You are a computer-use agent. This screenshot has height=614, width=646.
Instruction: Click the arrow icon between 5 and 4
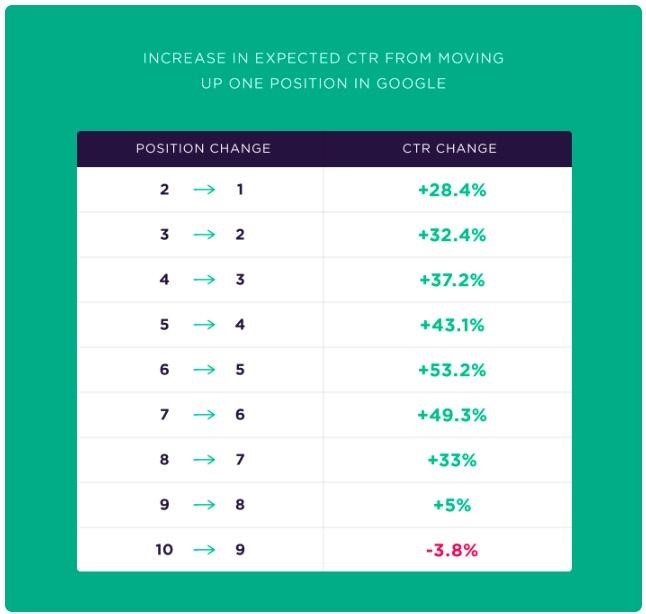coord(204,325)
